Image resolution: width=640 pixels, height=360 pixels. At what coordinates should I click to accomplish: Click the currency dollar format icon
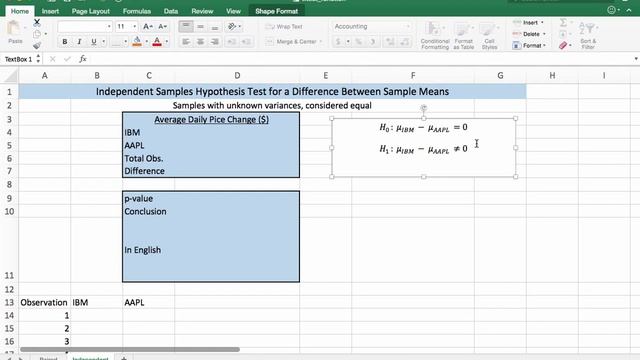tap(338, 42)
